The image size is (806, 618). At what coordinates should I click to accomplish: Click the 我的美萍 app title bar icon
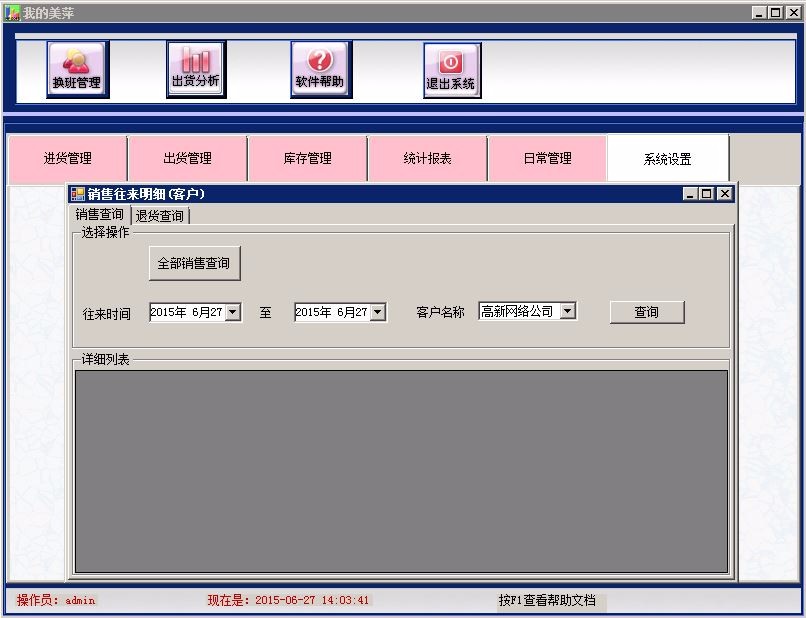[x=12, y=12]
